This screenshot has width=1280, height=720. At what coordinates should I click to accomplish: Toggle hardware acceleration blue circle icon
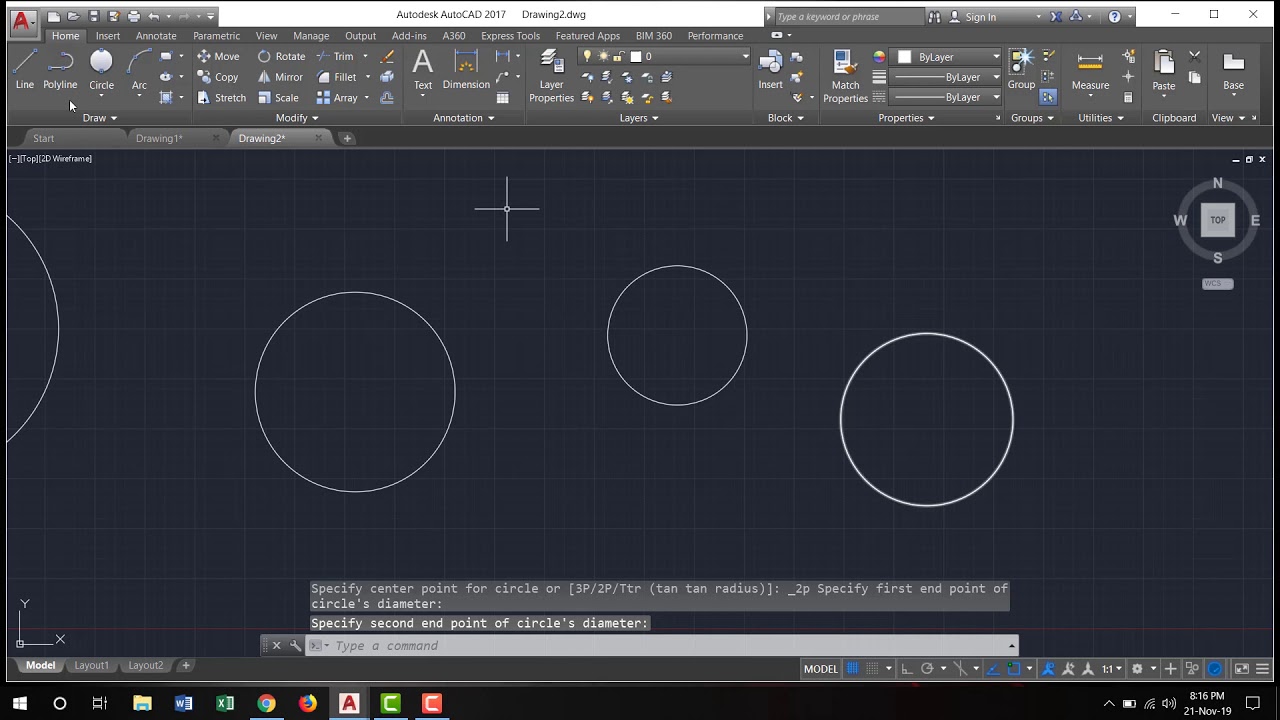coord(1215,669)
